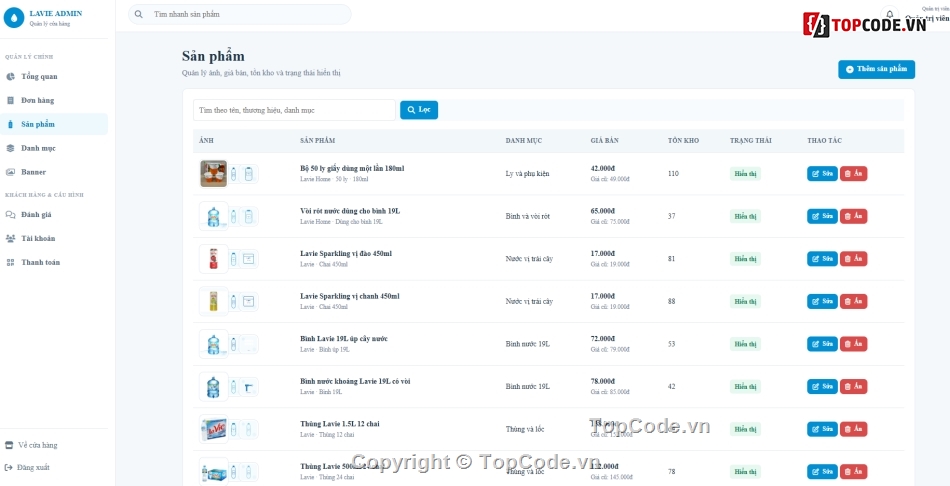The height and width of the screenshot is (486, 950).
Task: Click Sản phẩm column header
Action: (317, 141)
